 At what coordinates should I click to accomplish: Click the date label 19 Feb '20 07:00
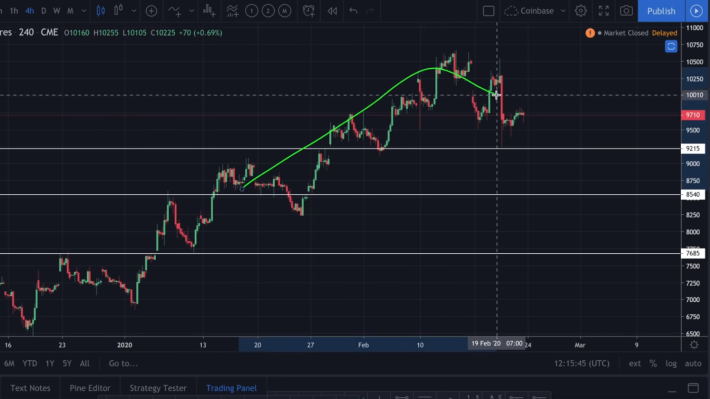click(497, 343)
